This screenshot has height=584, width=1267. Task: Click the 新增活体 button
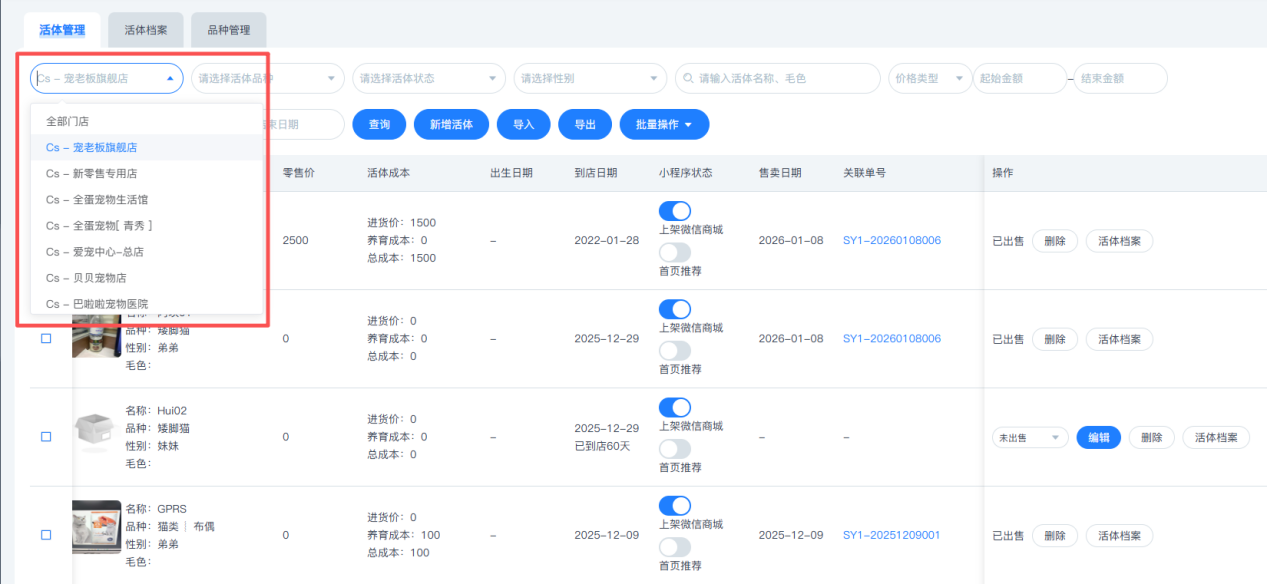pos(451,124)
